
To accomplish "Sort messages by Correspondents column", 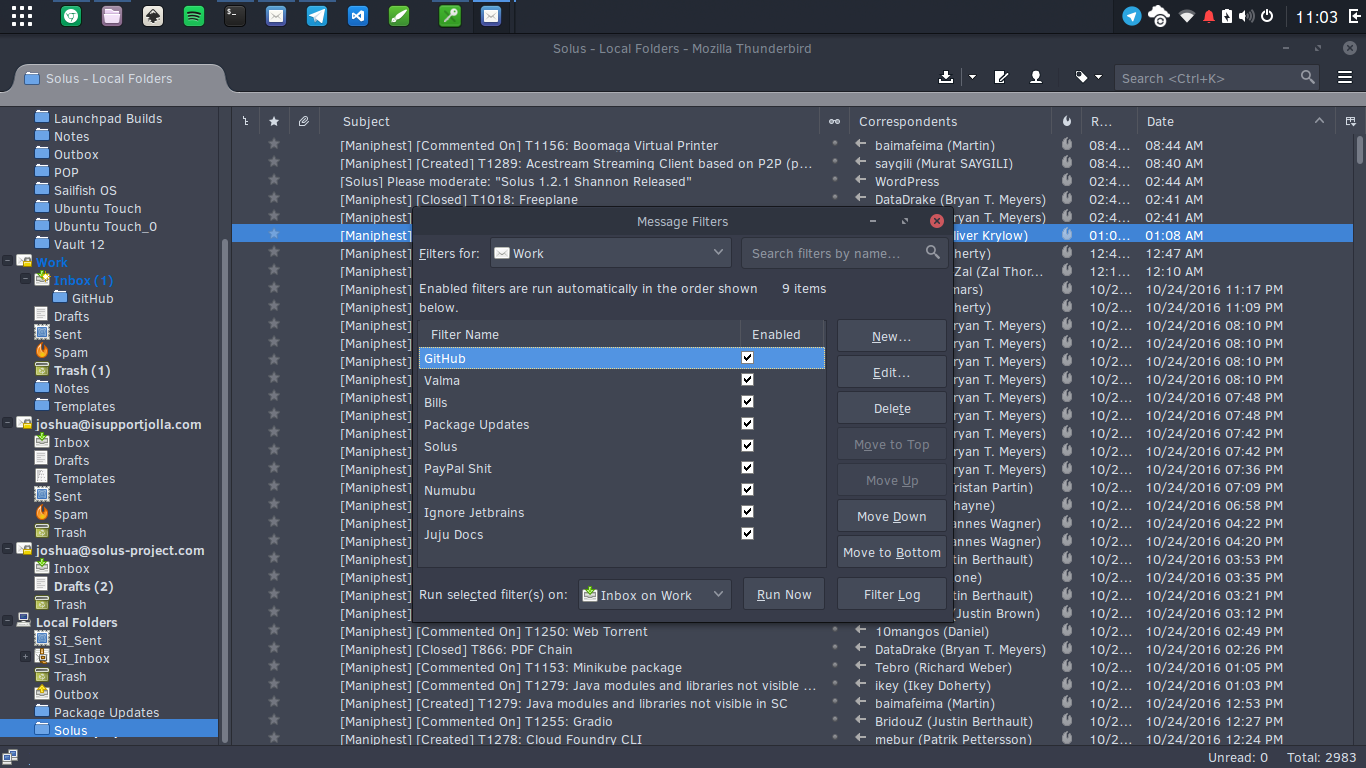I will coord(950,121).
